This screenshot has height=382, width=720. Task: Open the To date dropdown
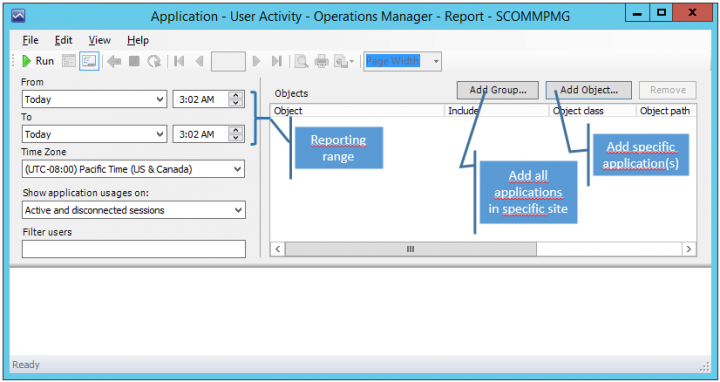(94, 134)
